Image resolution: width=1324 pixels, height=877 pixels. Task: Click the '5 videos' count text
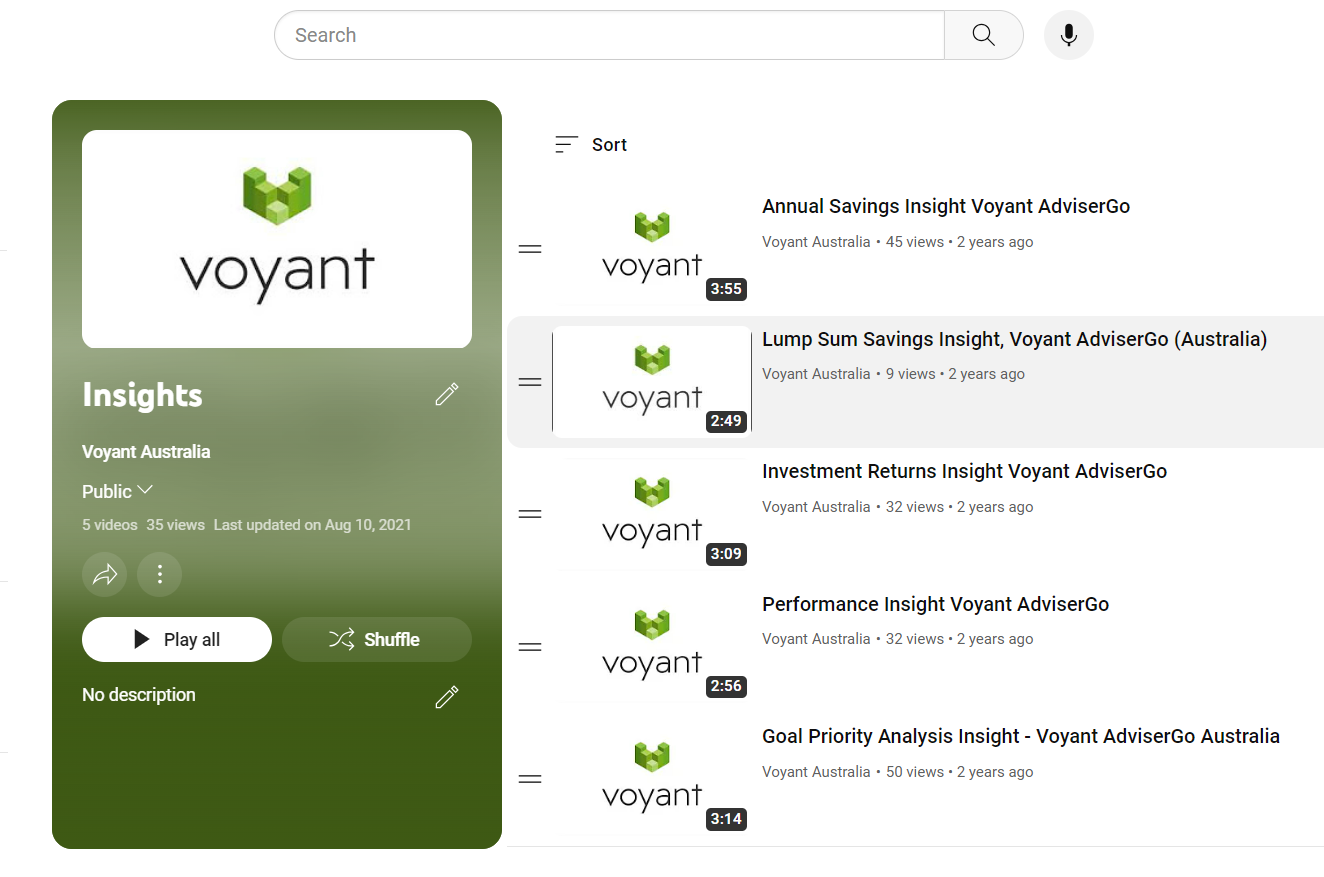click(110, 525)
